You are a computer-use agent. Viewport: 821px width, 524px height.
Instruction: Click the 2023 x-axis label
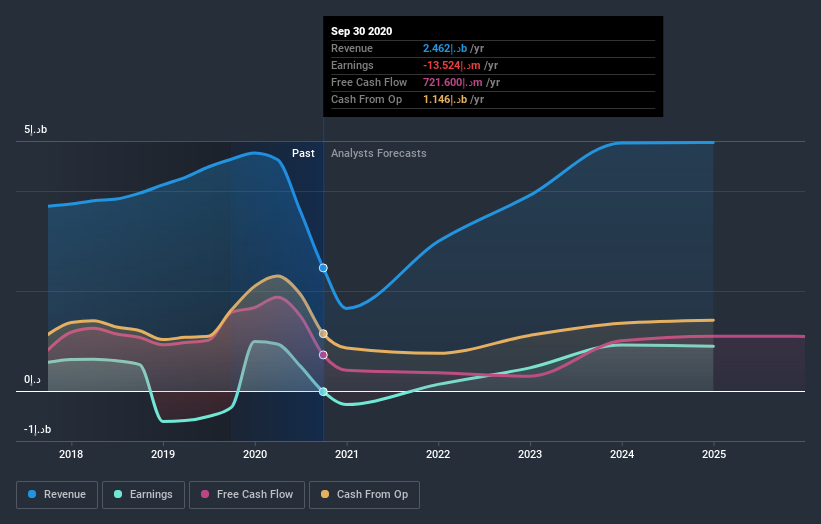(530, 454)
